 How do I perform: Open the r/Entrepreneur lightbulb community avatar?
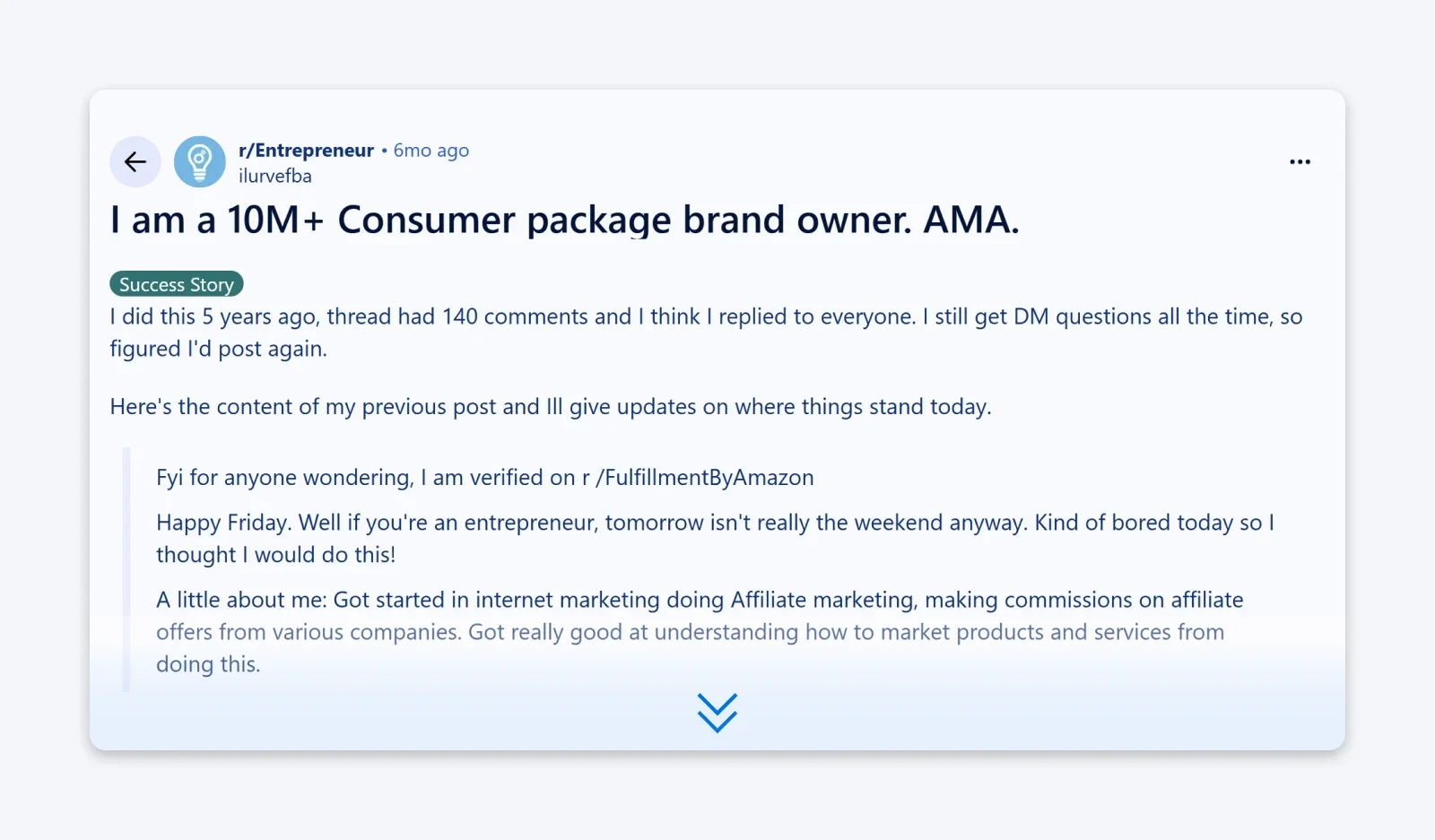tap(199, 161)
